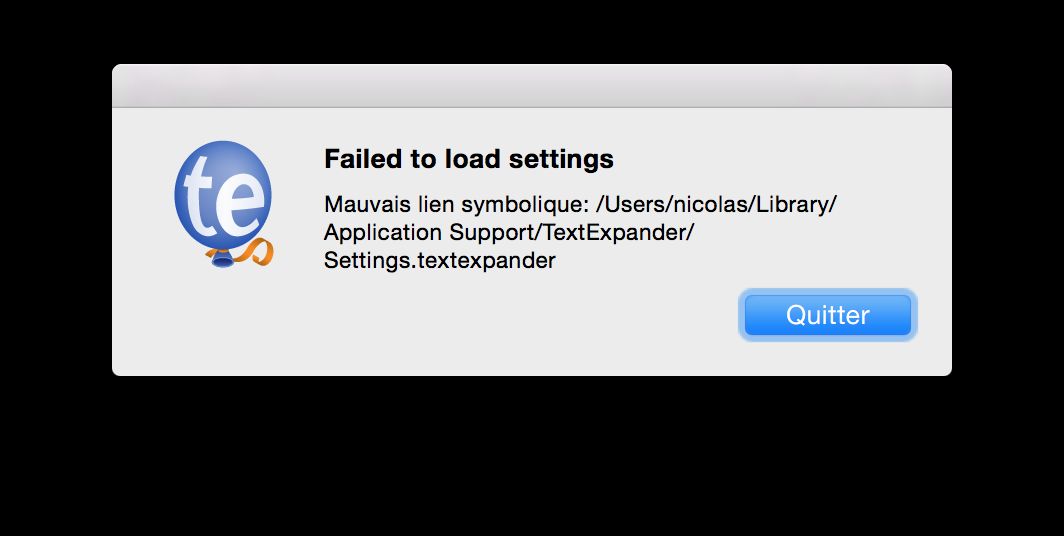Click the balloon's blue knot base

coord(223,258)
